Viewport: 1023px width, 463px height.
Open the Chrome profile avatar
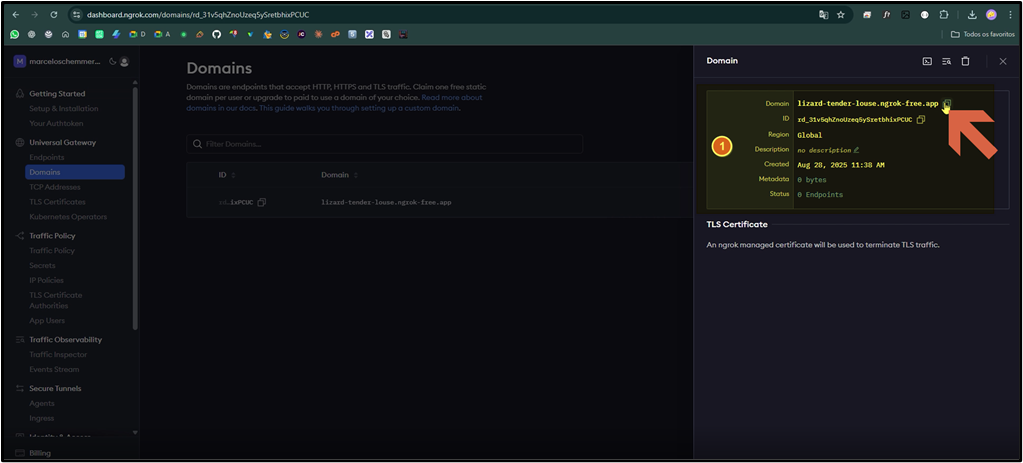(991, 14)
